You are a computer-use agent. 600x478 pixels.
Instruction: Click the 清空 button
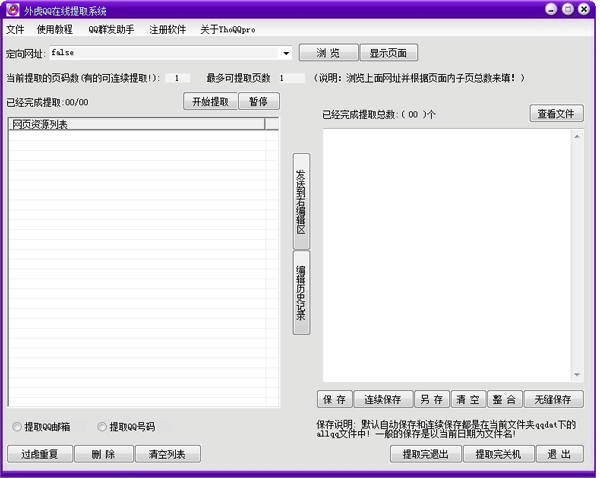click(x=468, y=400)
